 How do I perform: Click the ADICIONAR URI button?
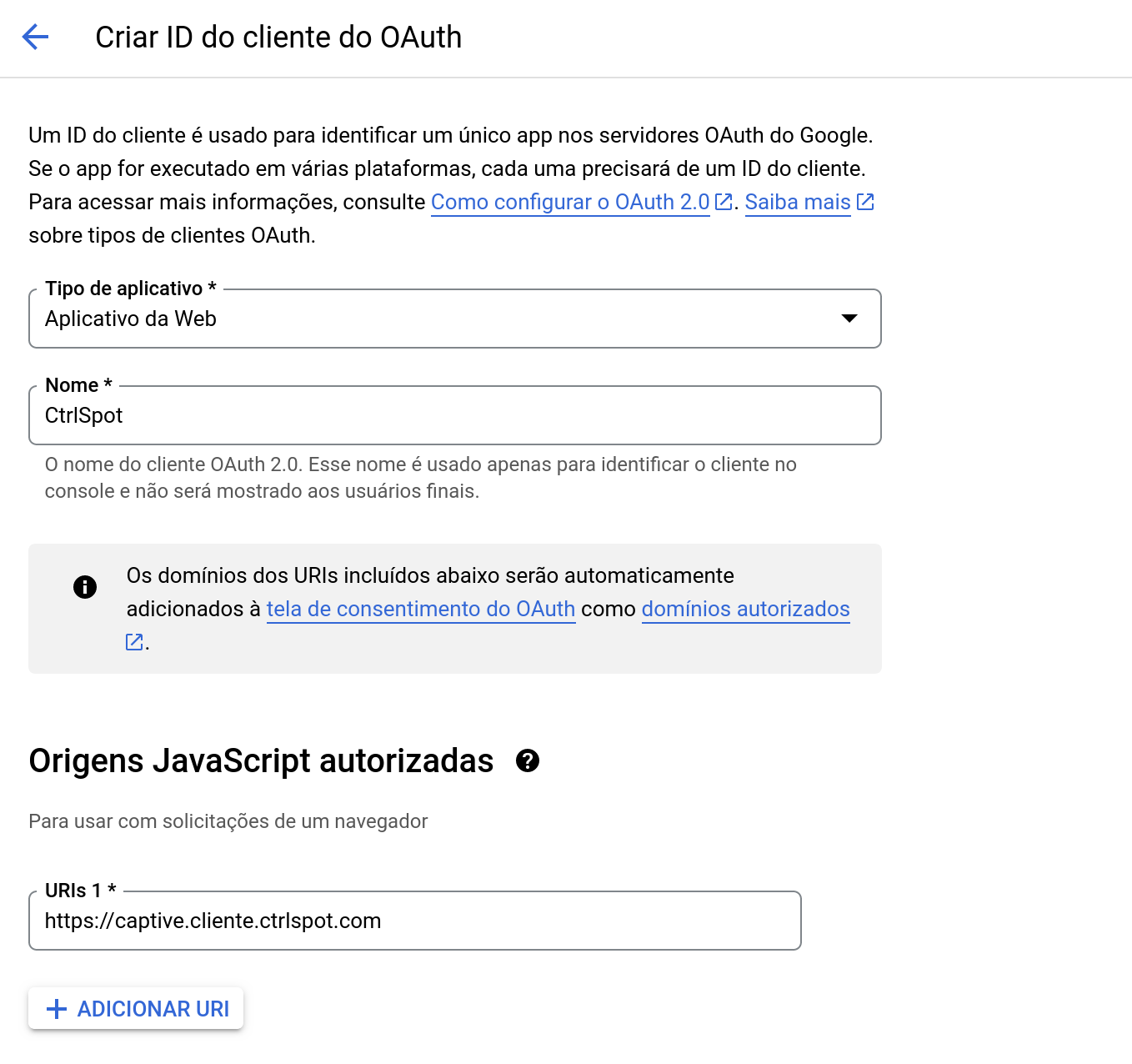[x=136, y=1008]
